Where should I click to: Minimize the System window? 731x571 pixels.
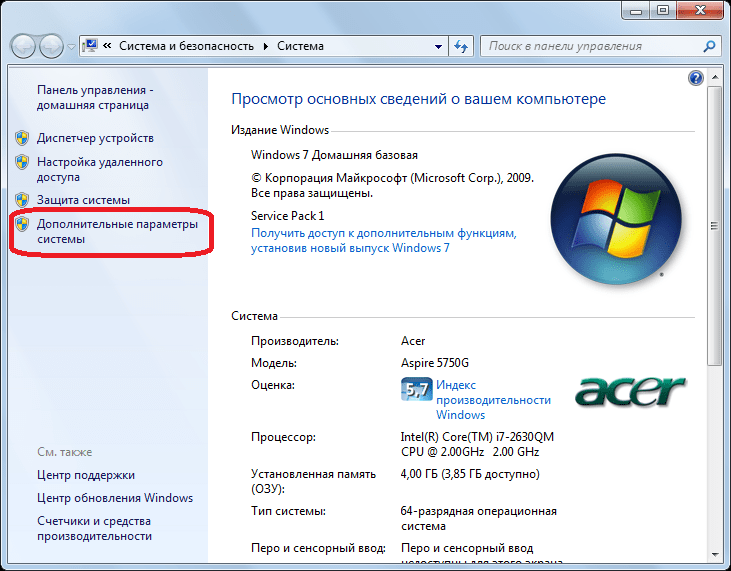pyautogui.click(x=635, y=10)
